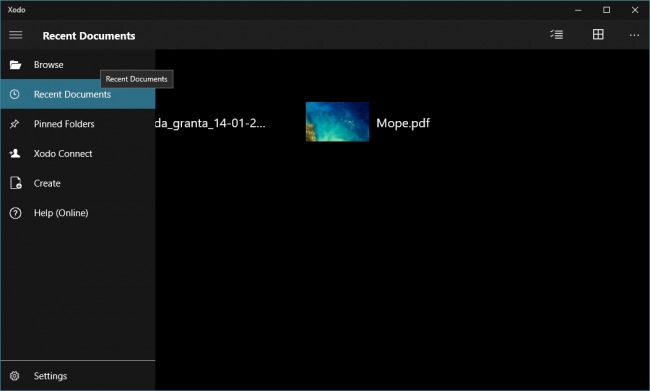The image size is (650, 391).
Task: Click the Xodo Connect person icon
Action: point(15,153)
